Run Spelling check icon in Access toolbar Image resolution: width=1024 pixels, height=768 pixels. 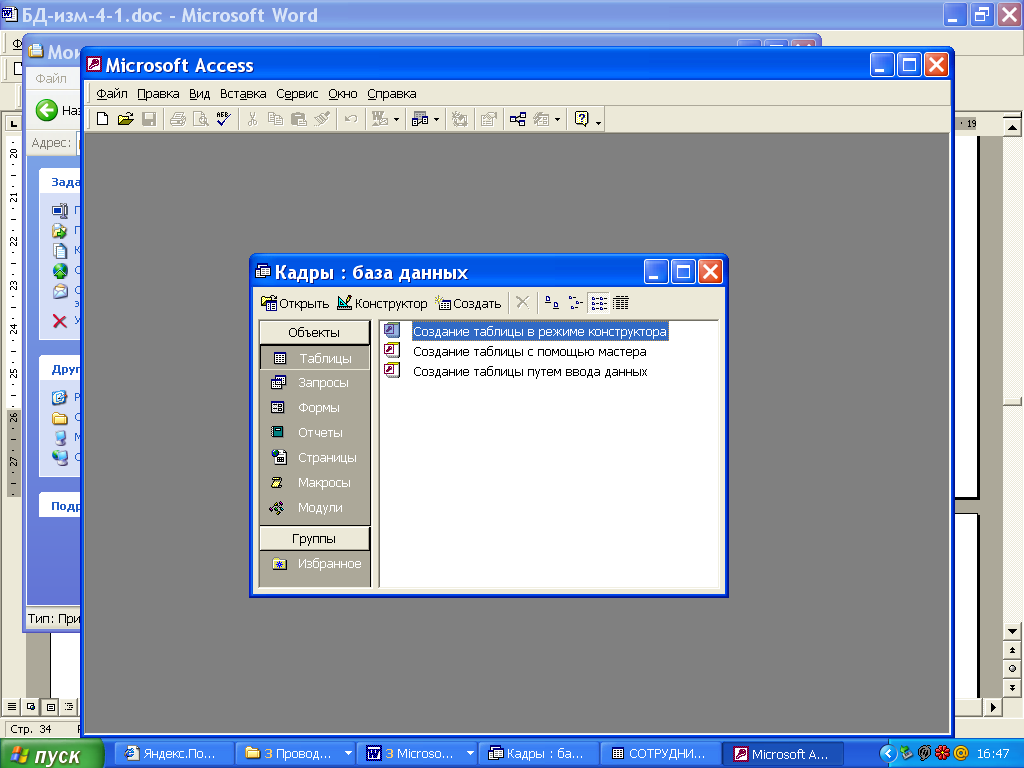pos(223,119)
